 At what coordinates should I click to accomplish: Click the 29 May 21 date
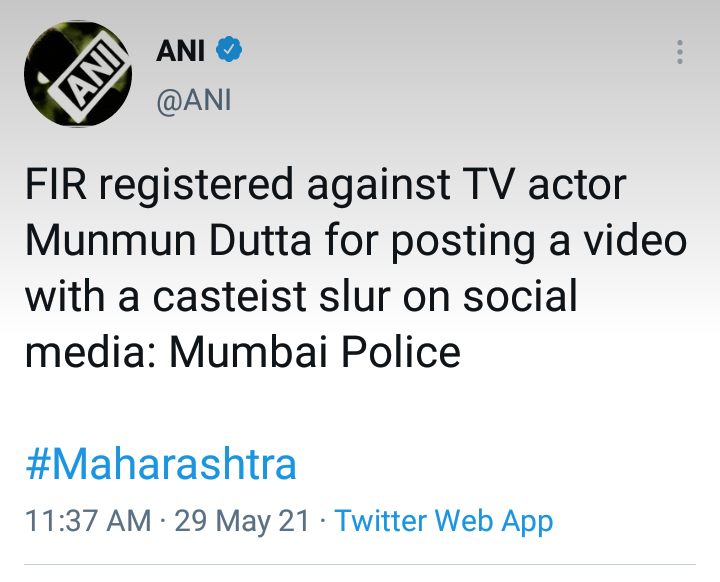coord(241,521)
